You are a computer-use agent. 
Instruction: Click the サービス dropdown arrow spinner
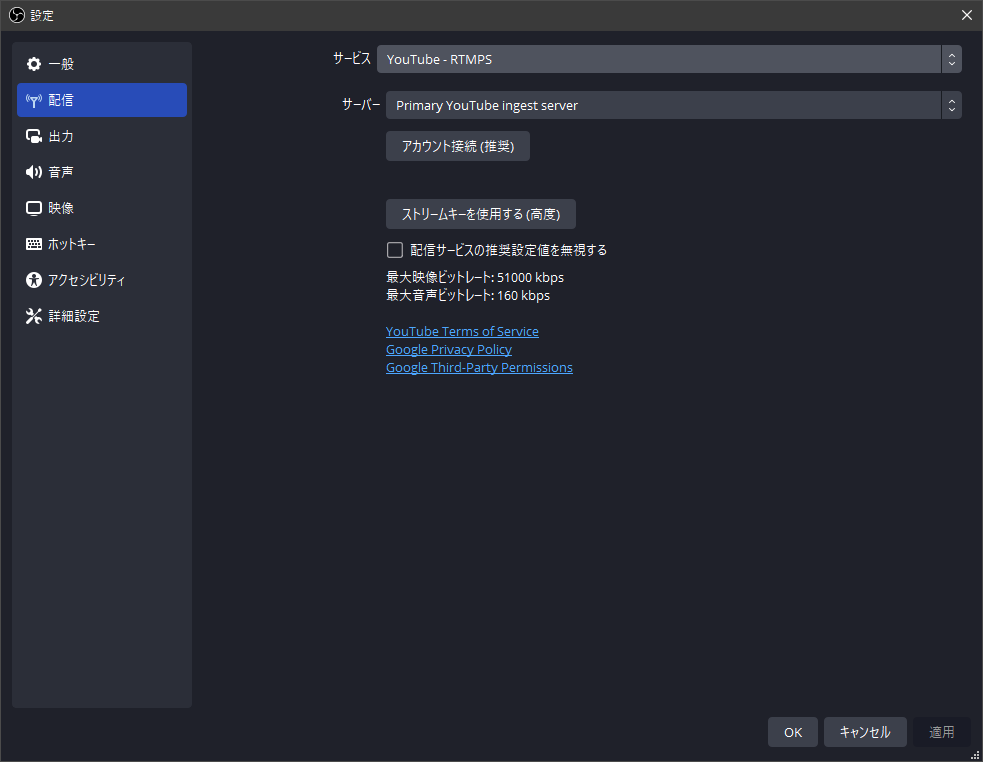tap(951, 59)
